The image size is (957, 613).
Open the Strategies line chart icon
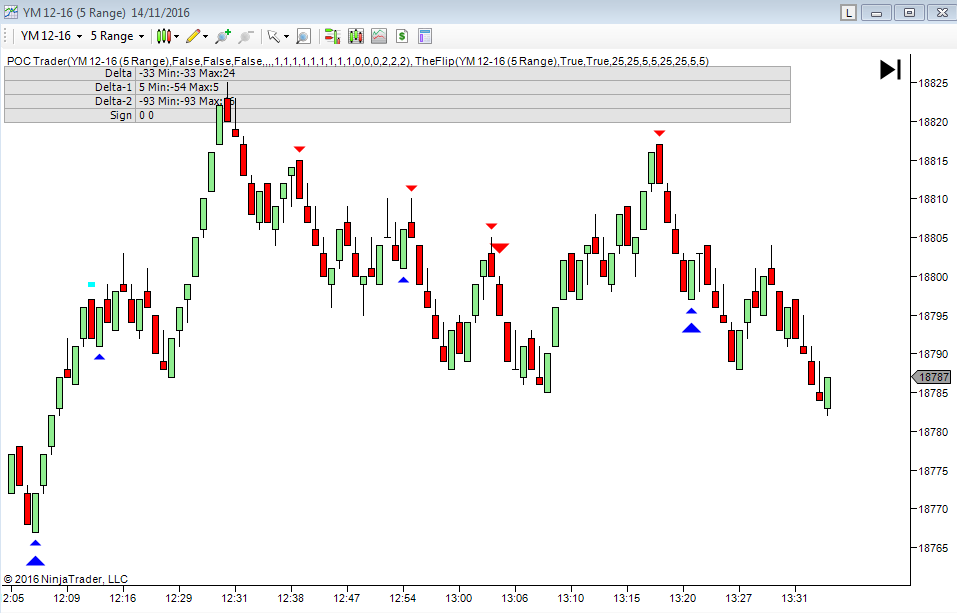pyautogui.click(x=379, y=36)
